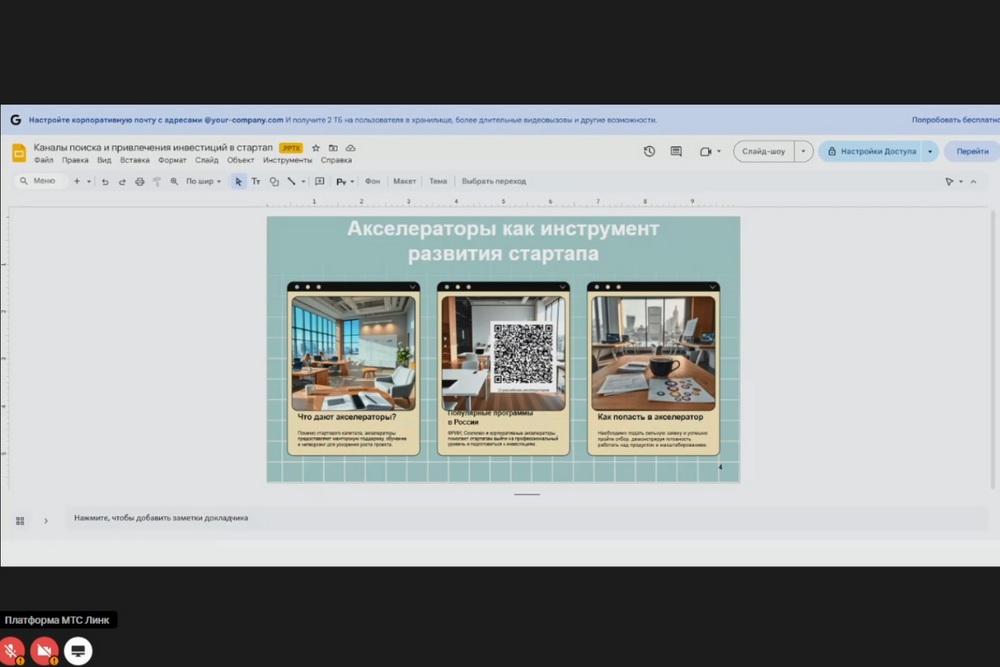The image size is (1000, 667).
Task: Click the print icon
Action: (x=140, y=182)
